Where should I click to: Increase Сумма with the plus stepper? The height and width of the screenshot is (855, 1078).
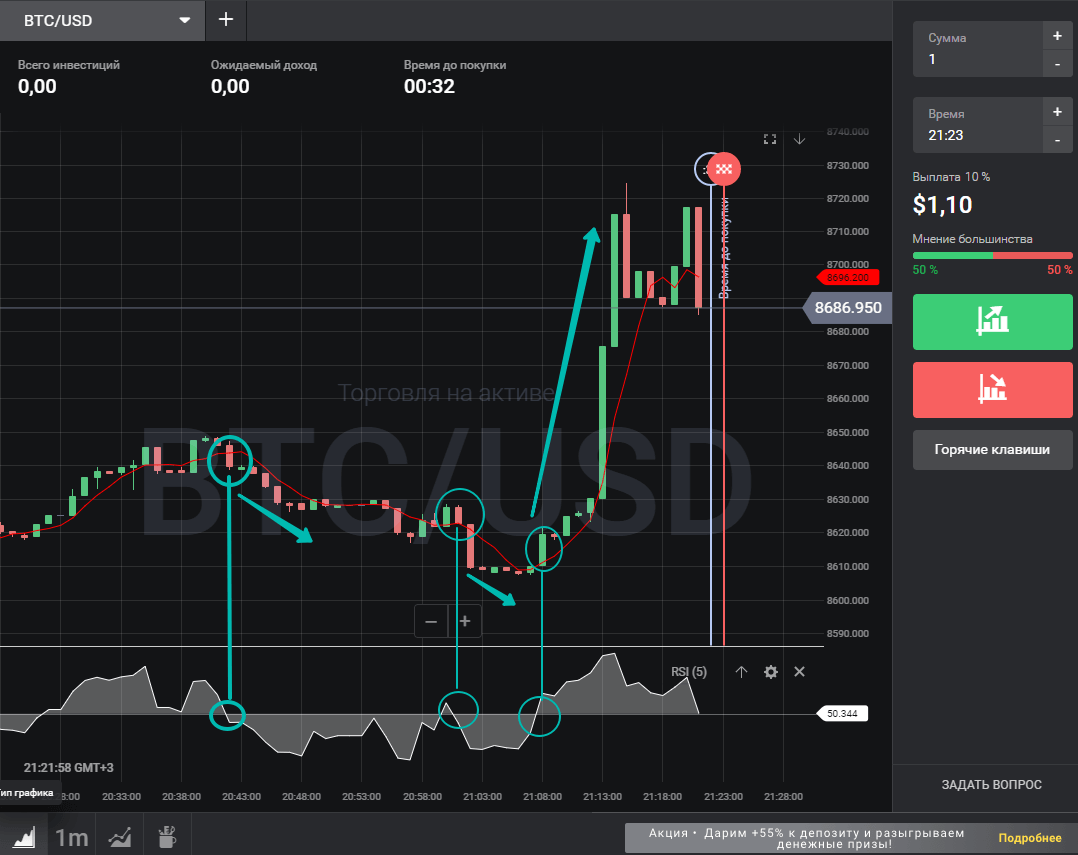tap(1057, 37)
